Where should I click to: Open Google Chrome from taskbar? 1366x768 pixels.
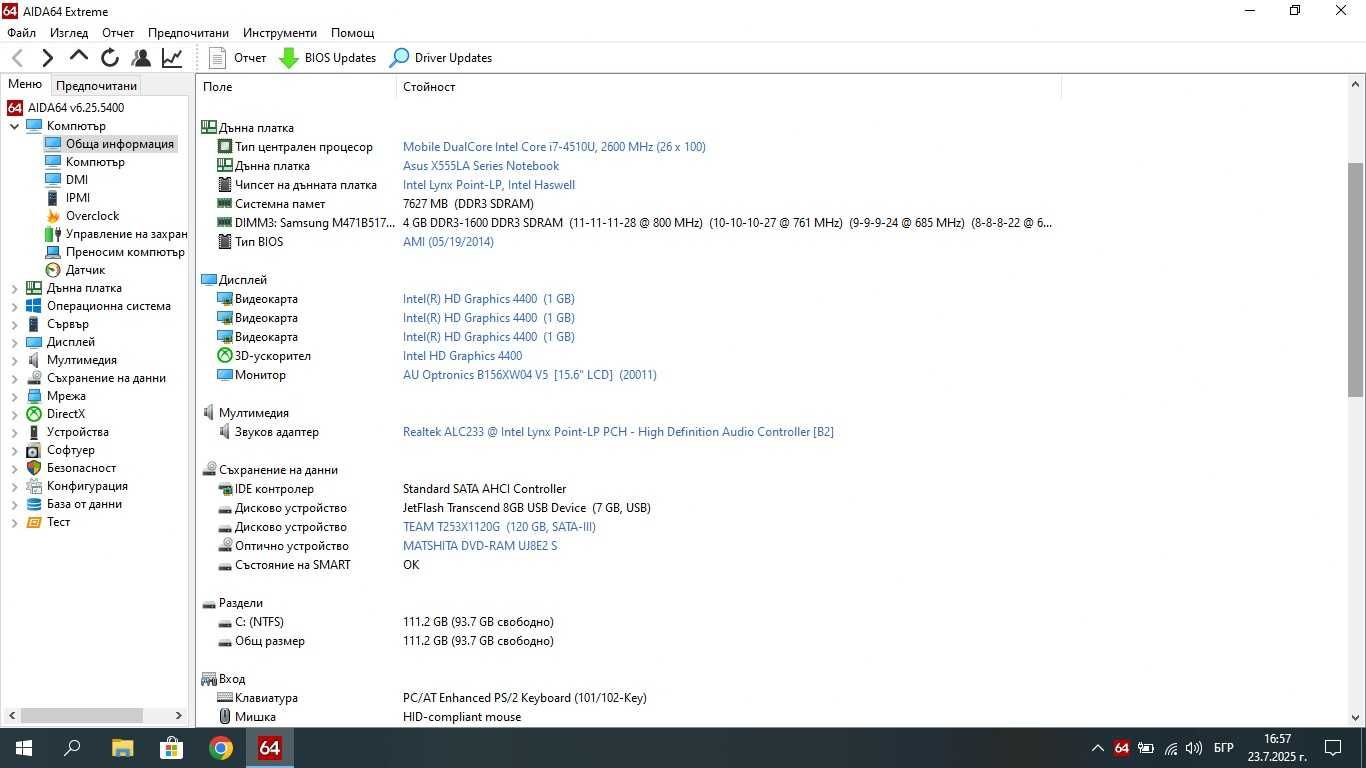point(220,748)
